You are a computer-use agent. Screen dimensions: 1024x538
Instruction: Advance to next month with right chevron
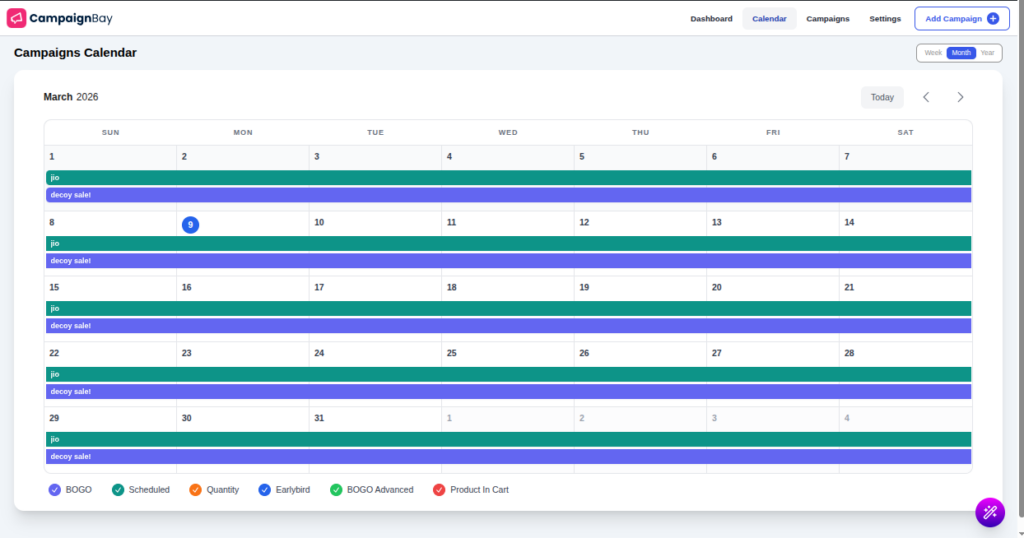click(960, 97)
